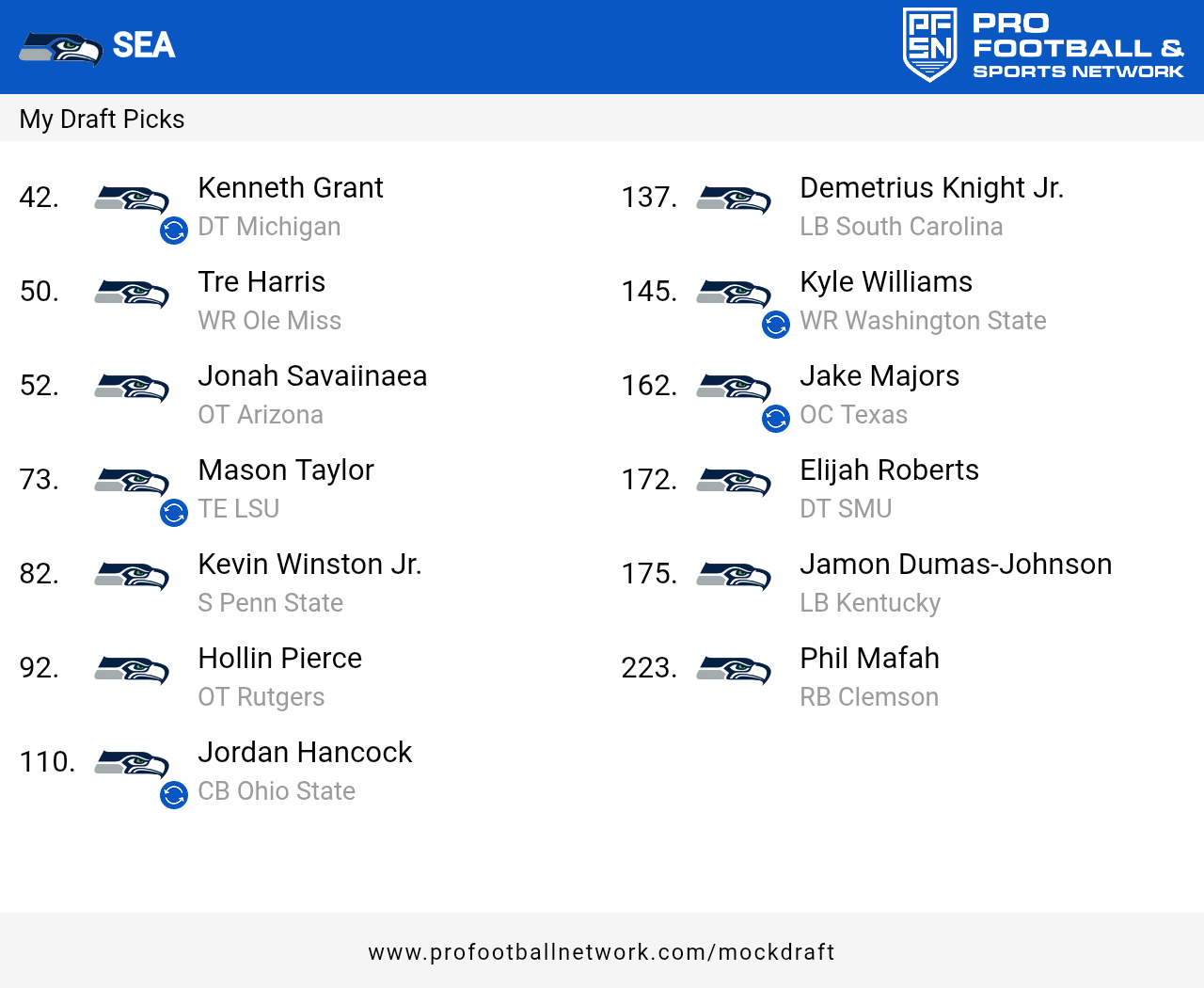Click the Seahawks logo for pick 223
Screen dimensions: 1204x988
[734, 670]
